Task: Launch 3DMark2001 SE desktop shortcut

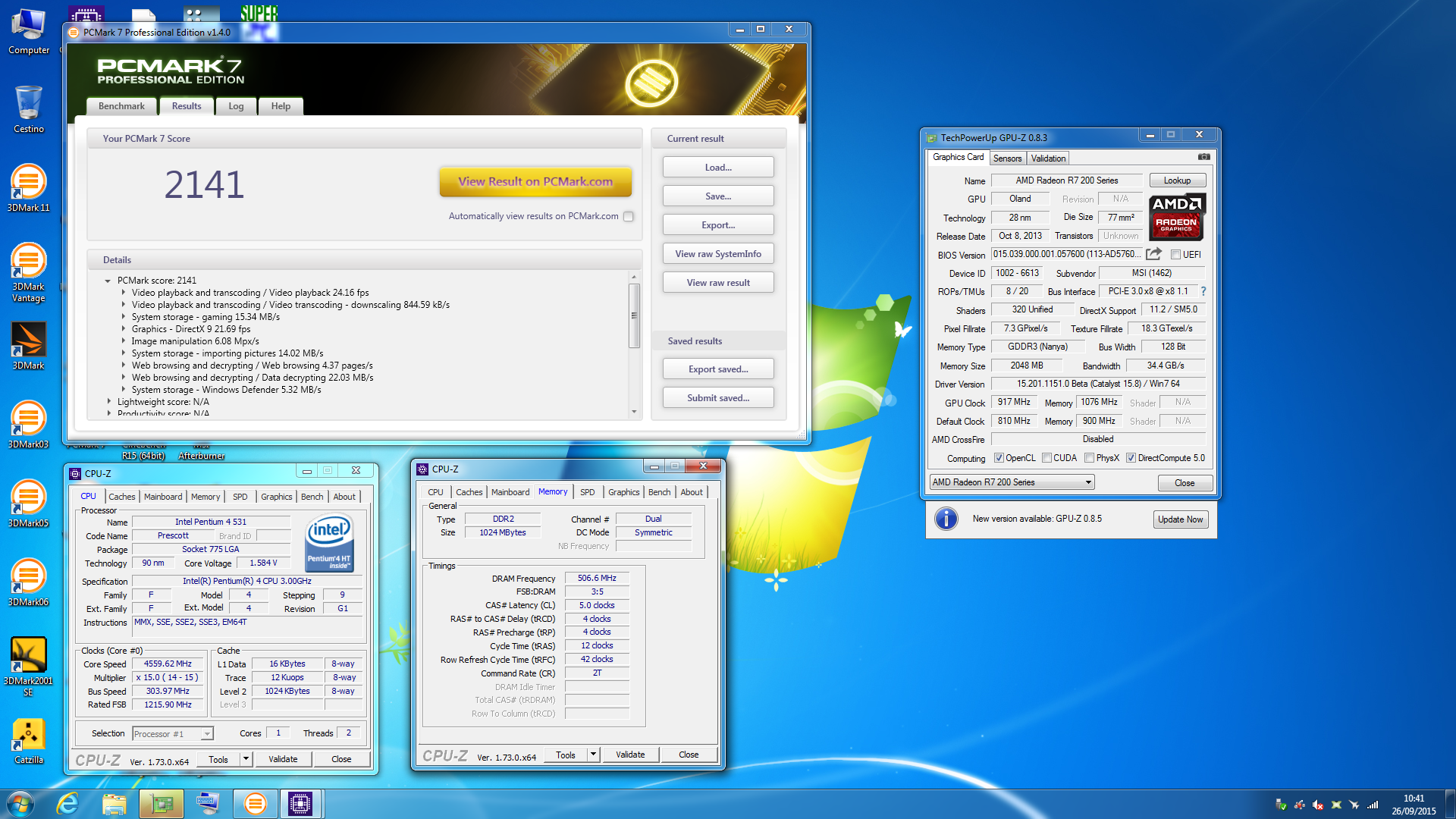Action: click(29, 667)
